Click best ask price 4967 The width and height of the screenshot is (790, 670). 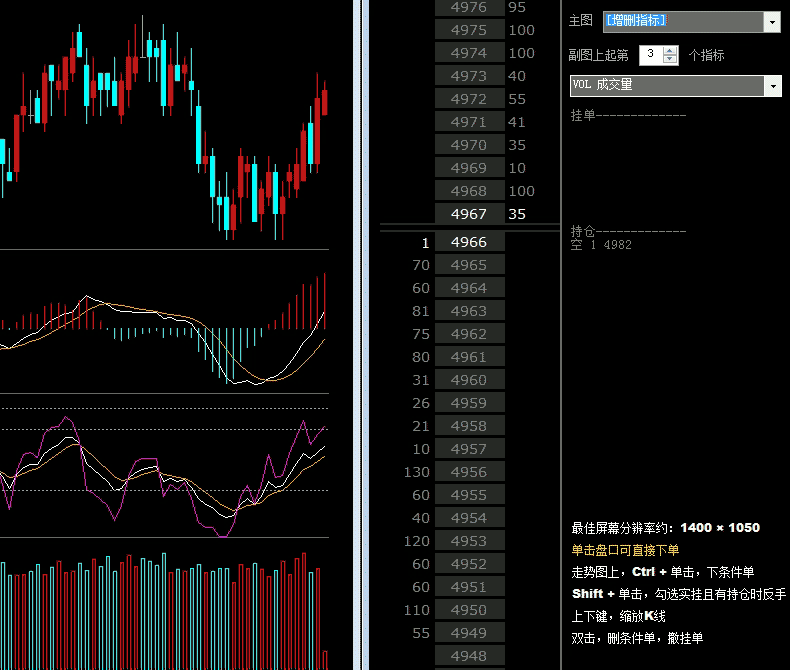point(470,214)
